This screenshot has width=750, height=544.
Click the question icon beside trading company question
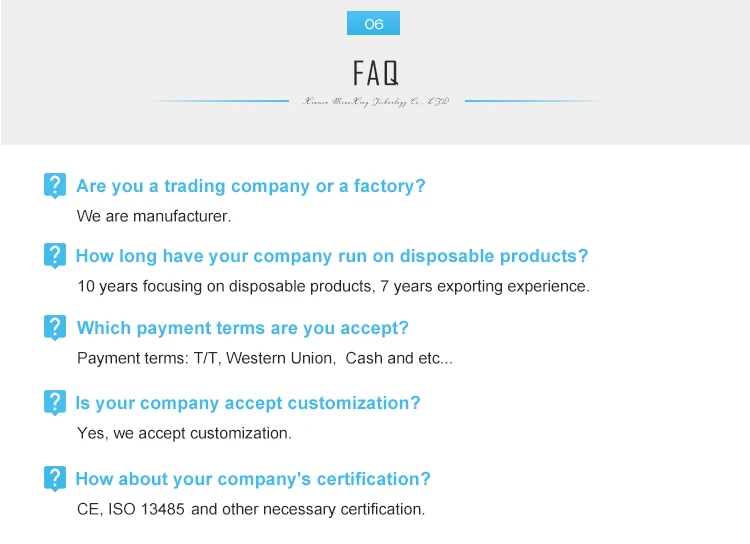[x=55, y=186]
